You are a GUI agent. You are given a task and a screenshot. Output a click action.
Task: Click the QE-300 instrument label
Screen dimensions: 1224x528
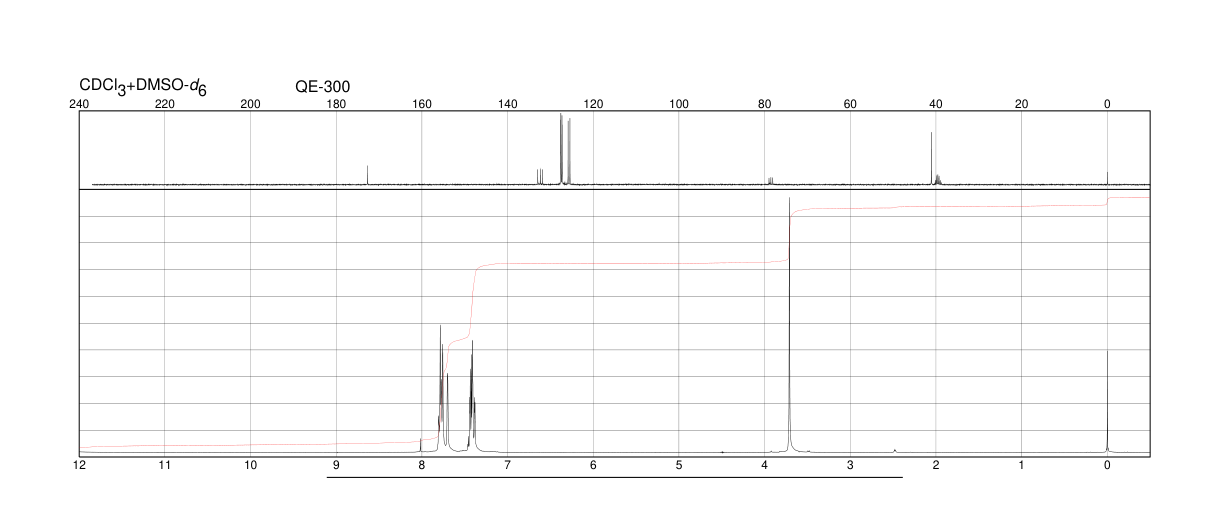(323, 87)
